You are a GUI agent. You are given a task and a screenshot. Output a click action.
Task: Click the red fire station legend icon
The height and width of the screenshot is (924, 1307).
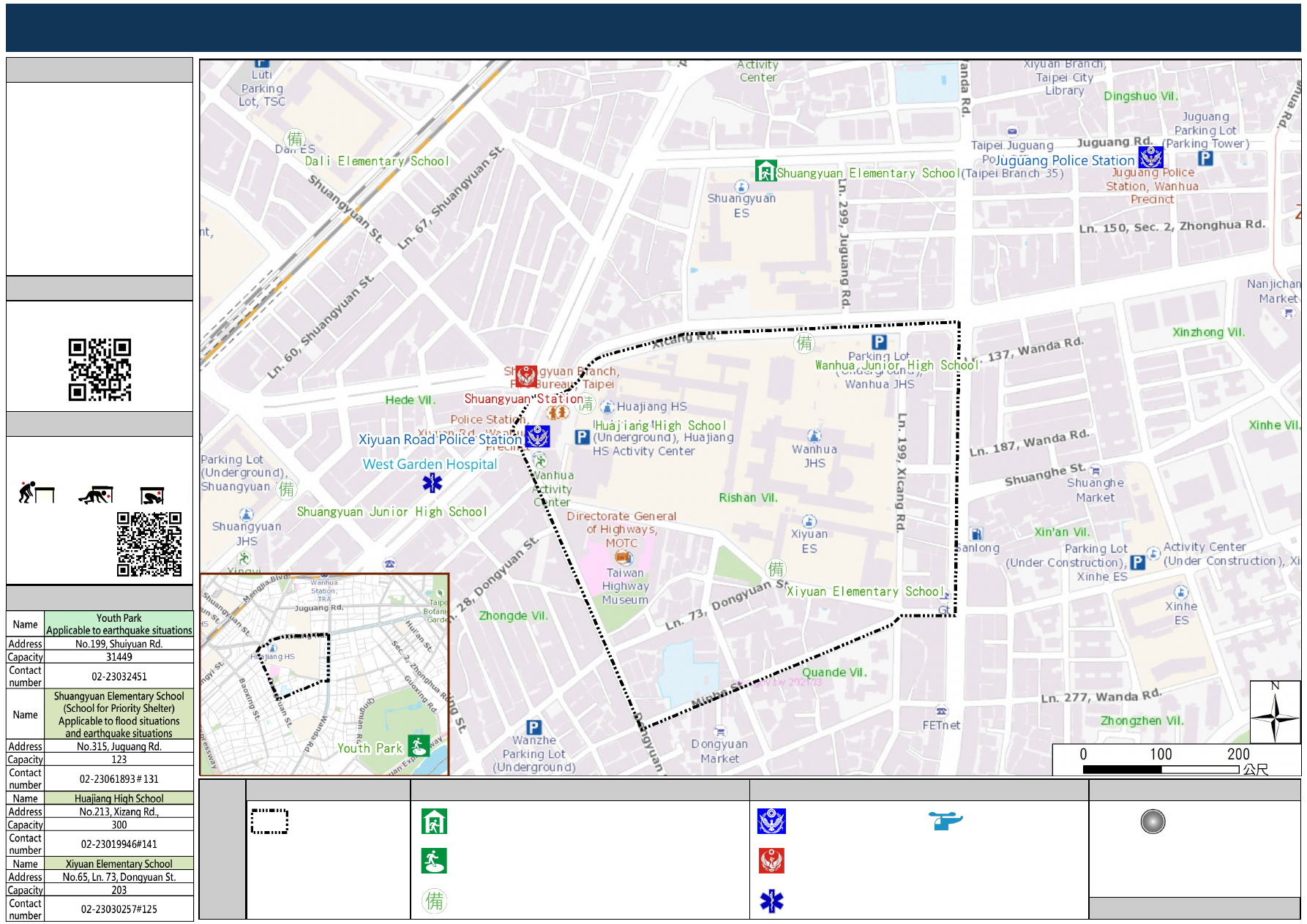pyautogui.click(x=771, y=860)
